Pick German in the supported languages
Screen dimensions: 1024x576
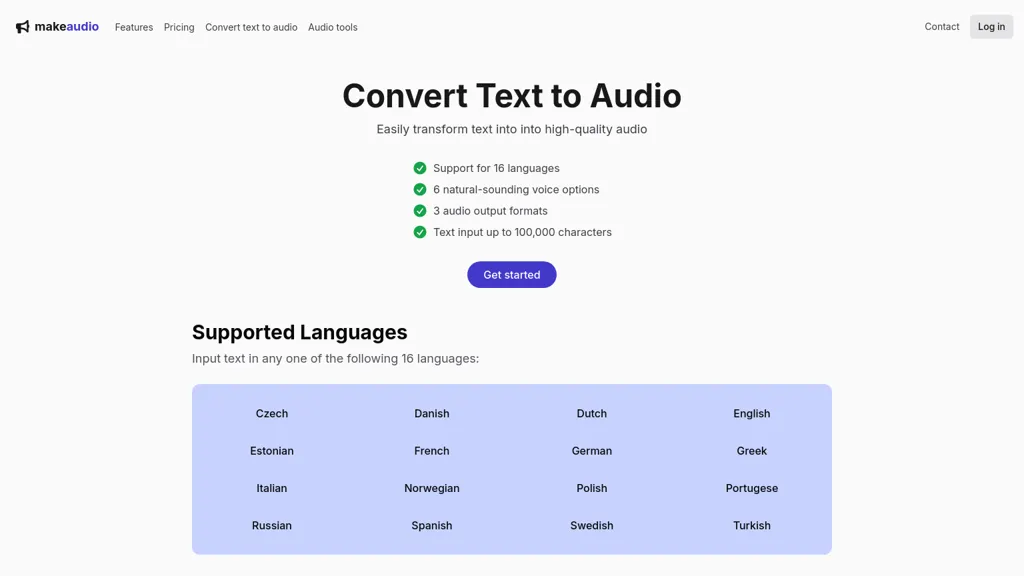(591, 450)
